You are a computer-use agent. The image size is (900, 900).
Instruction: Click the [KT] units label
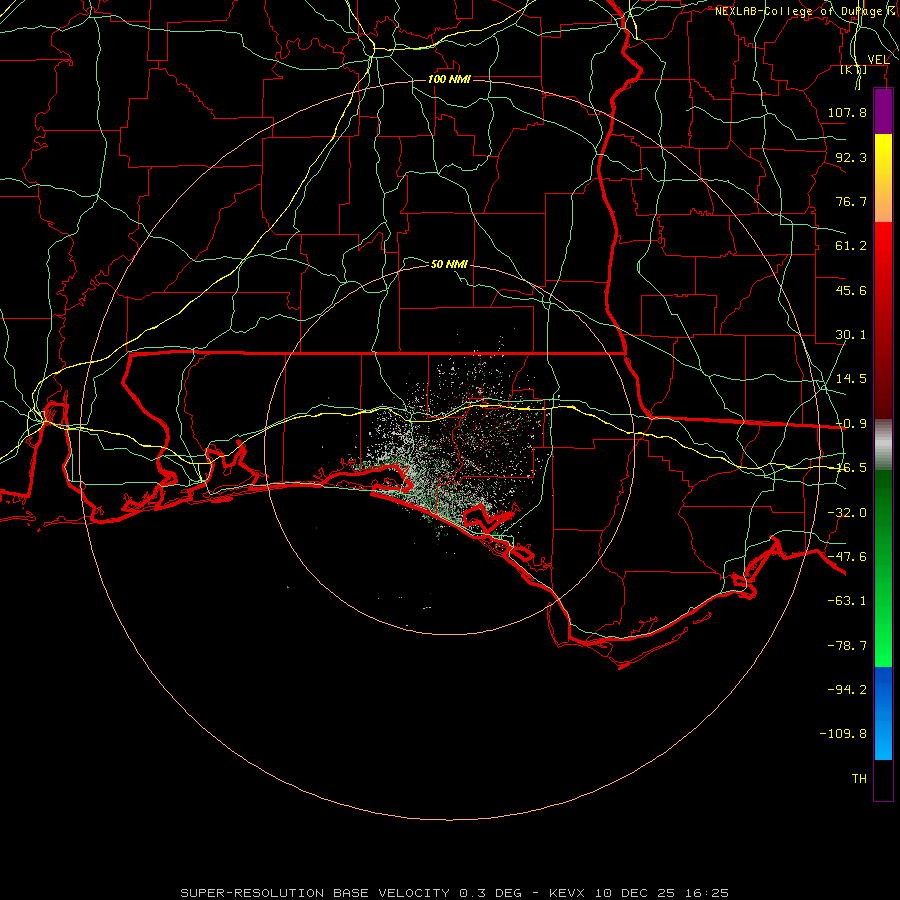[854, 69]
